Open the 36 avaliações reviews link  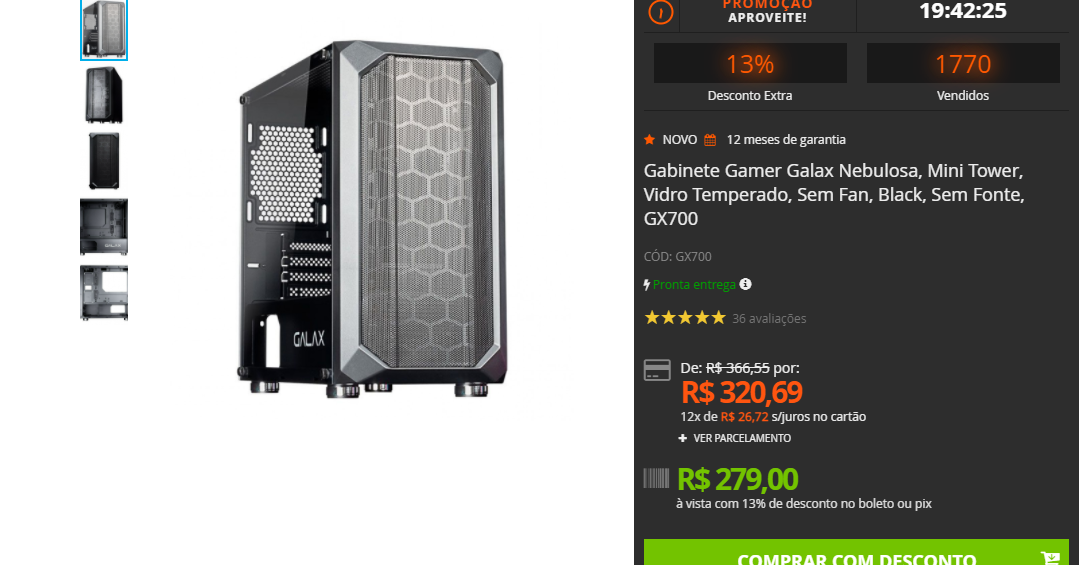(x=769, y=318)
